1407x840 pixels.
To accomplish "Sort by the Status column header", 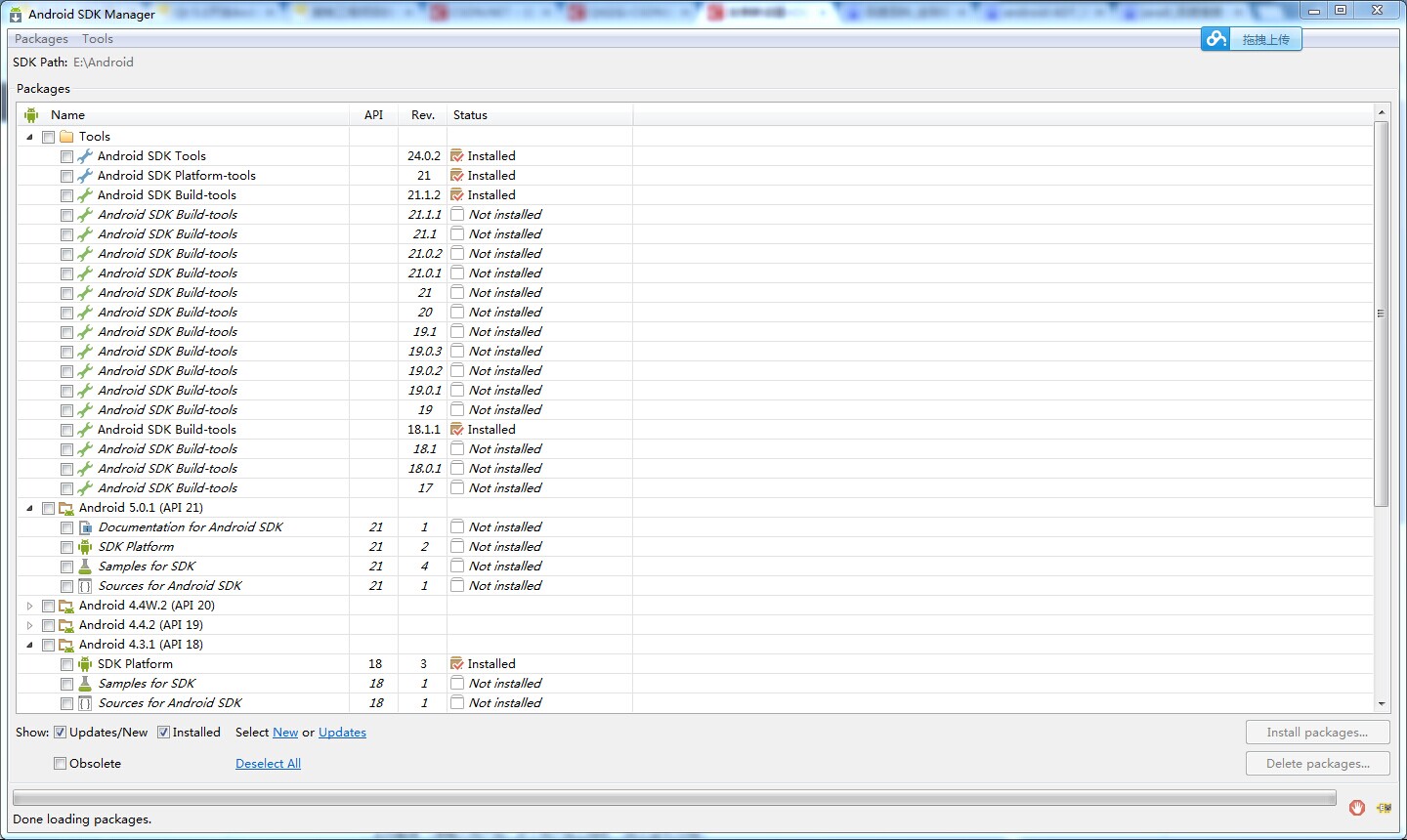I will pyautogui.click(x=540, y=115).
